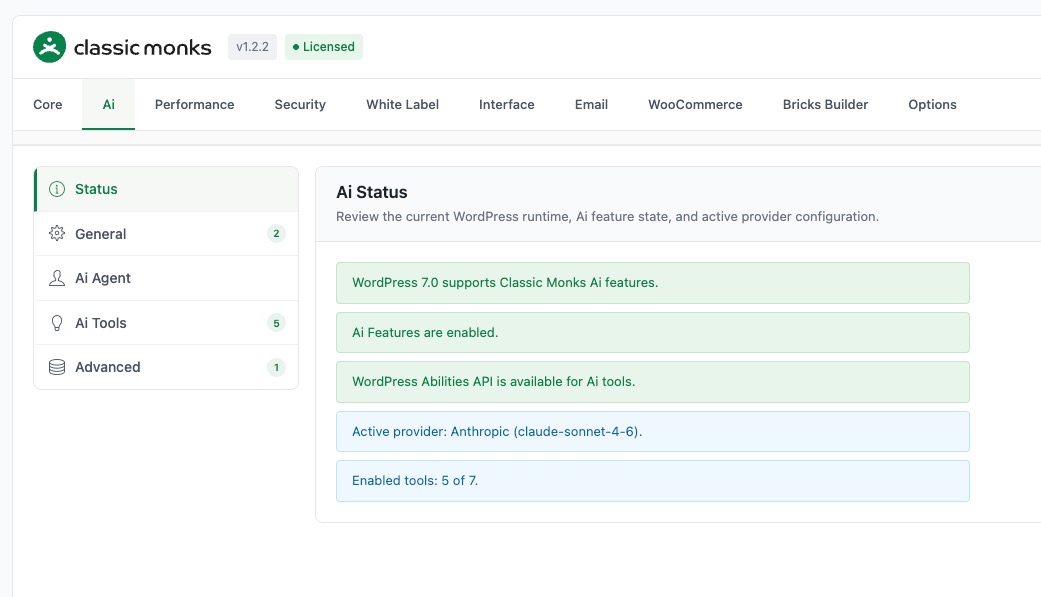Click the General gear icon
The height and width of the screenshot is (597, 1041).
tap(57, 234)
